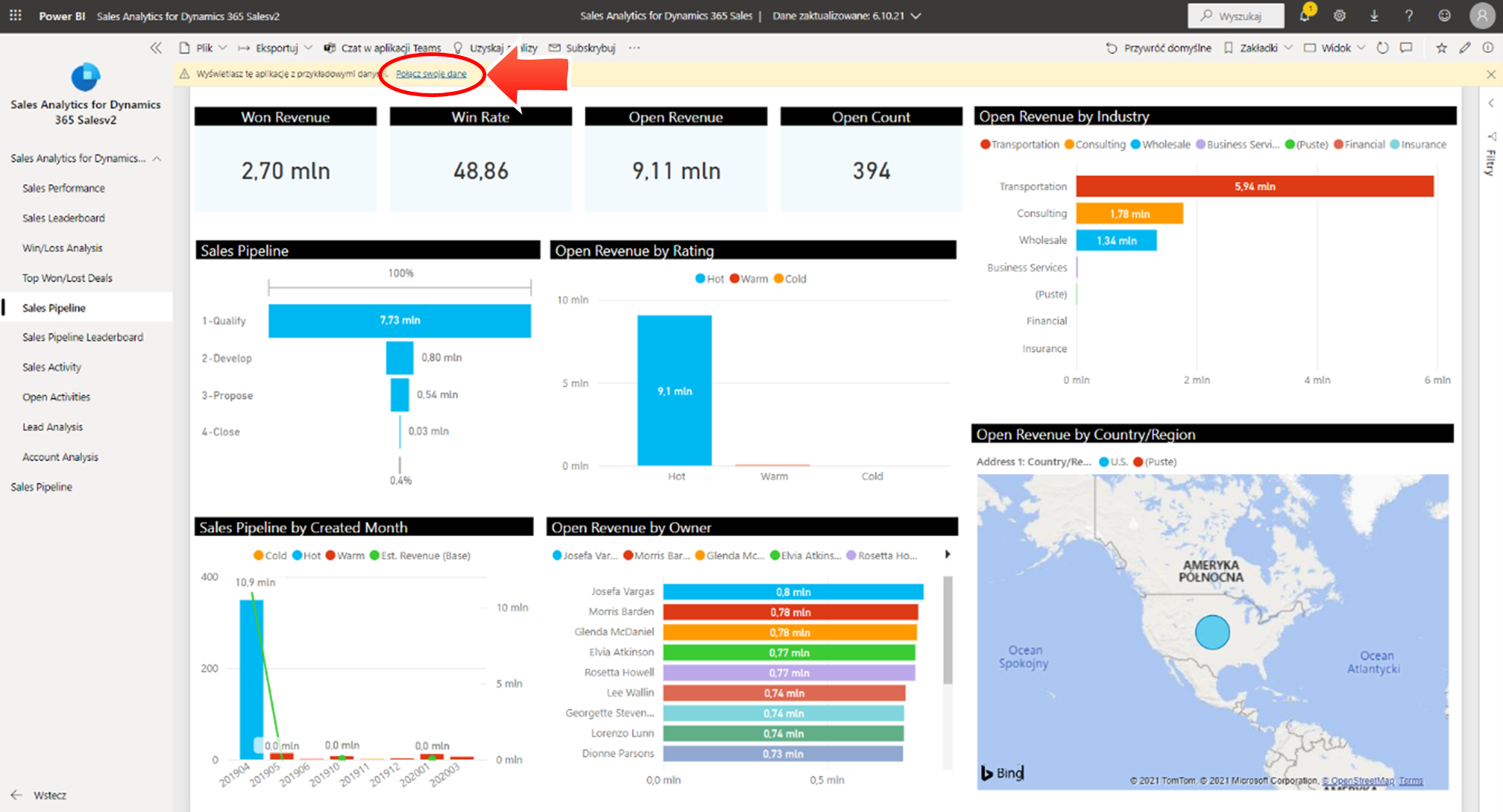Collapse the navigation pane with double chevron
The image size is (1503, 812).
click(155, 48)
